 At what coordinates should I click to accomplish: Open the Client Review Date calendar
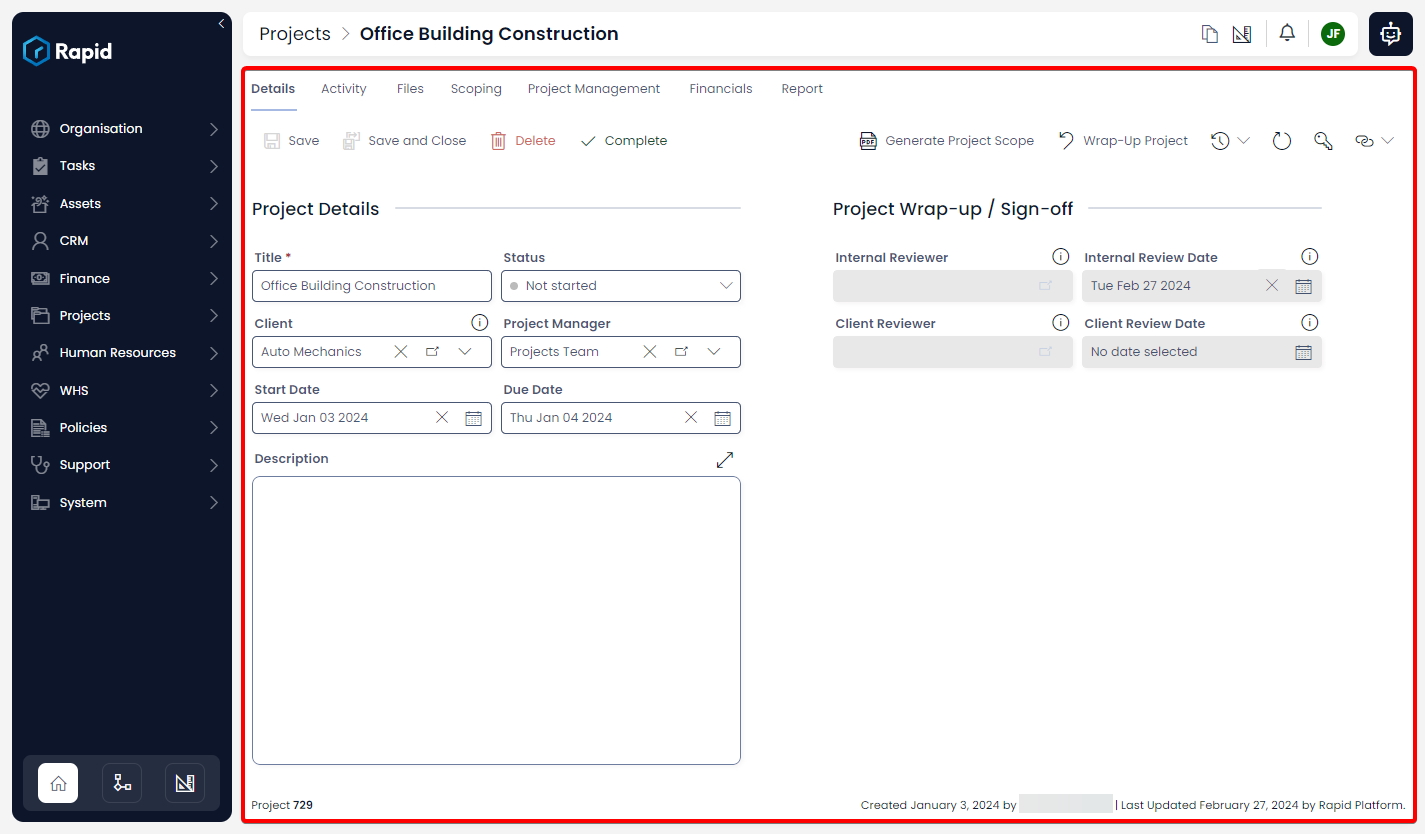[x=1303, y=352]
